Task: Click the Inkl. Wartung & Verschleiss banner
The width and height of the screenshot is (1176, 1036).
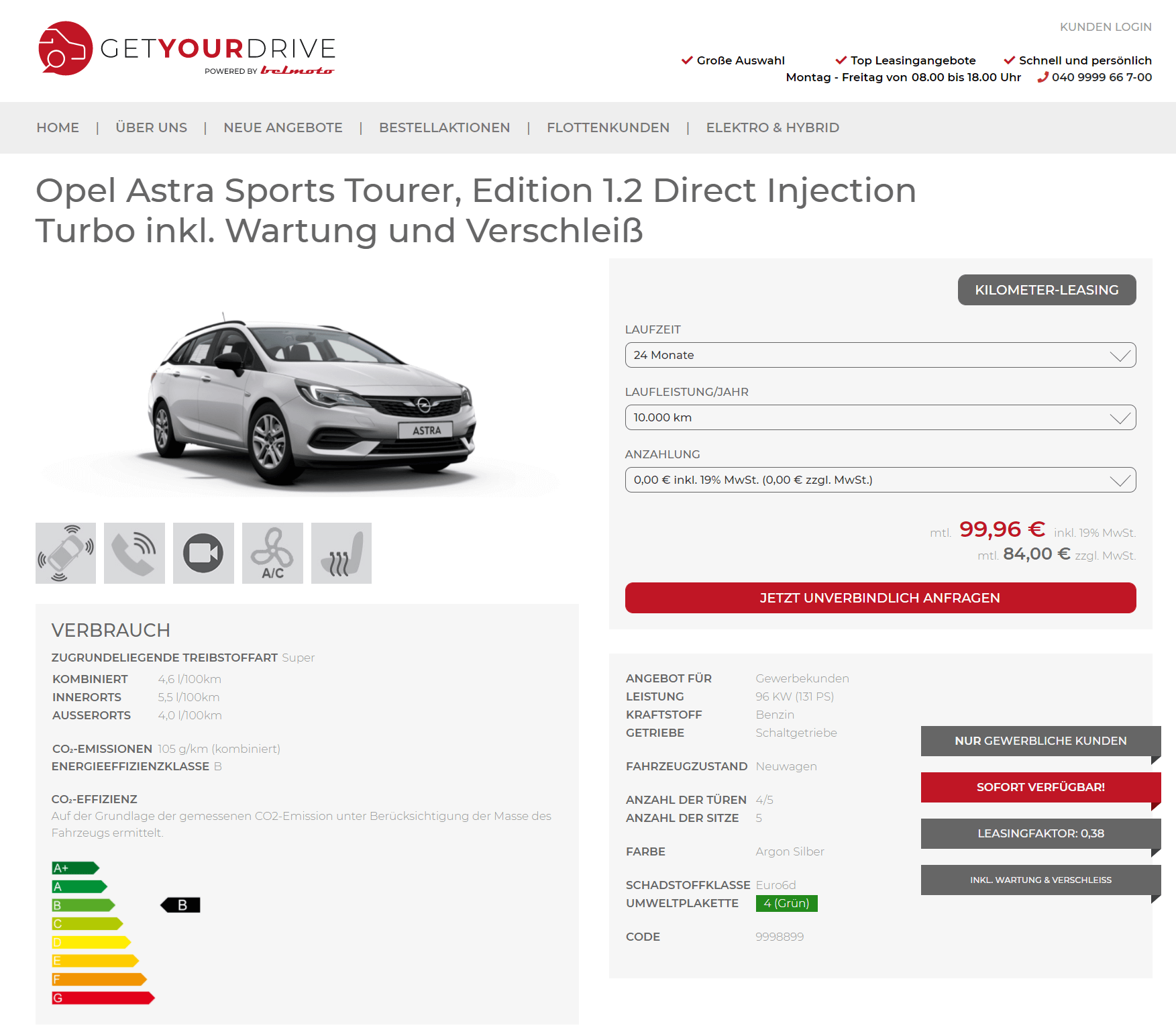Action: (x=1040, y=880)
